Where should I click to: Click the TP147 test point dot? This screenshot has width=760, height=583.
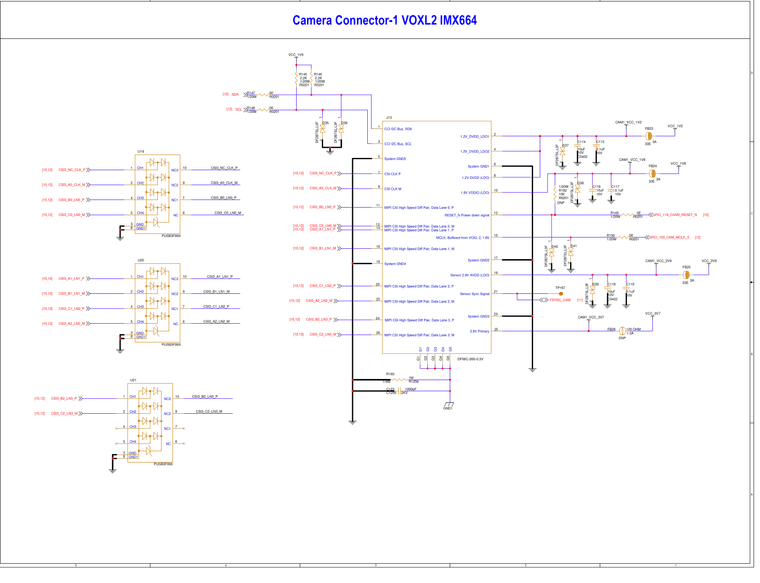pos(561,294)
